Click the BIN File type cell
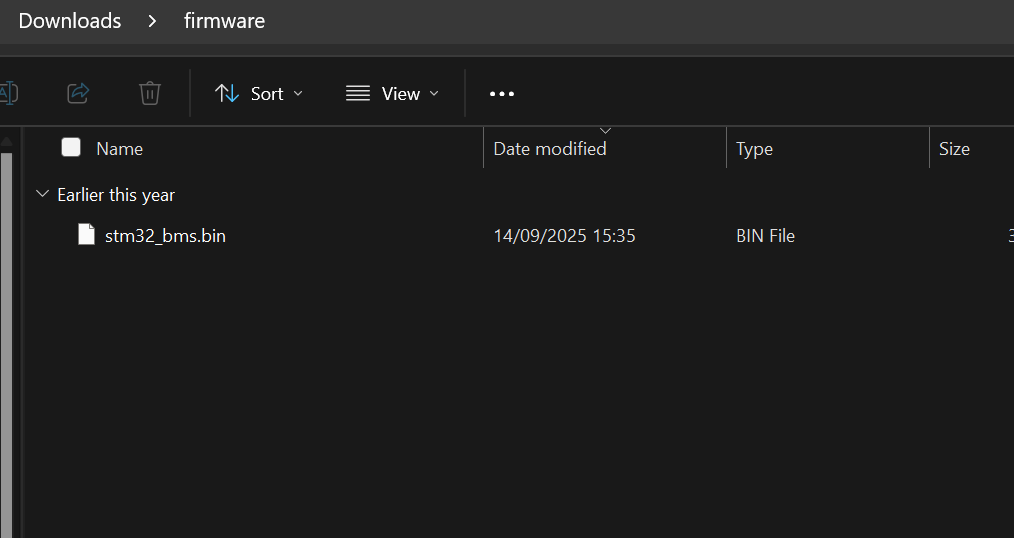This screenshot has width=1014, height=538. pyautogui.click(x=765, y=236)
